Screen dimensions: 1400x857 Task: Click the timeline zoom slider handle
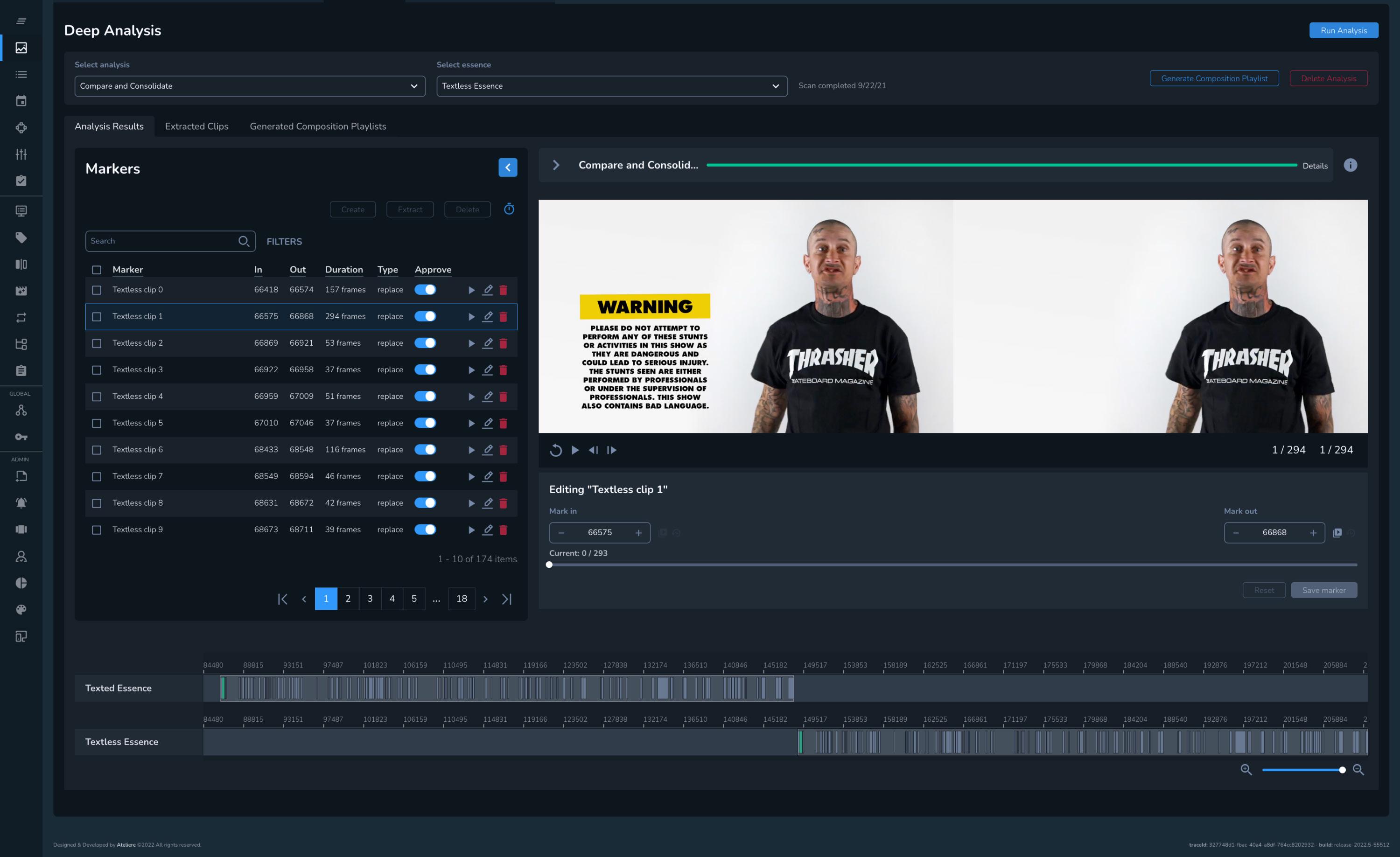(1342, 770)
